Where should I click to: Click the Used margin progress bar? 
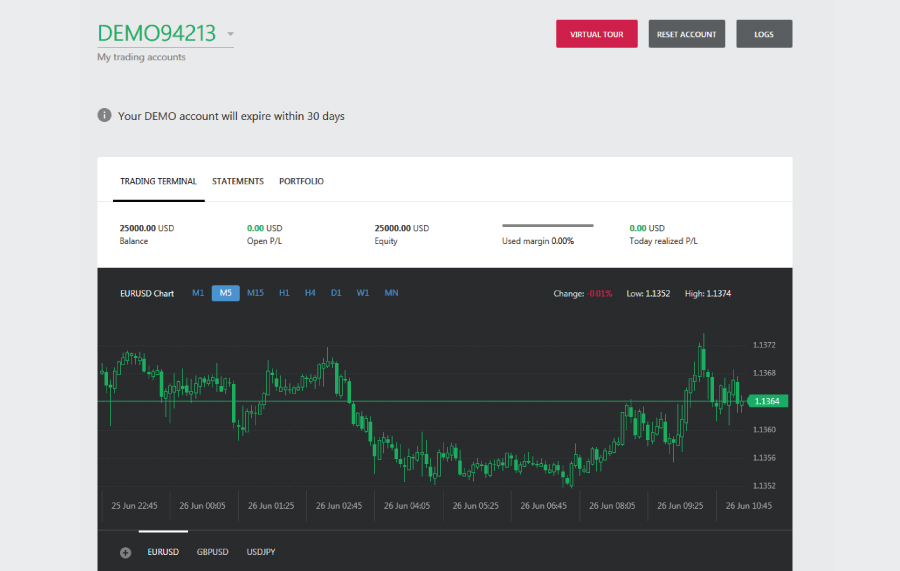point(548,226)
